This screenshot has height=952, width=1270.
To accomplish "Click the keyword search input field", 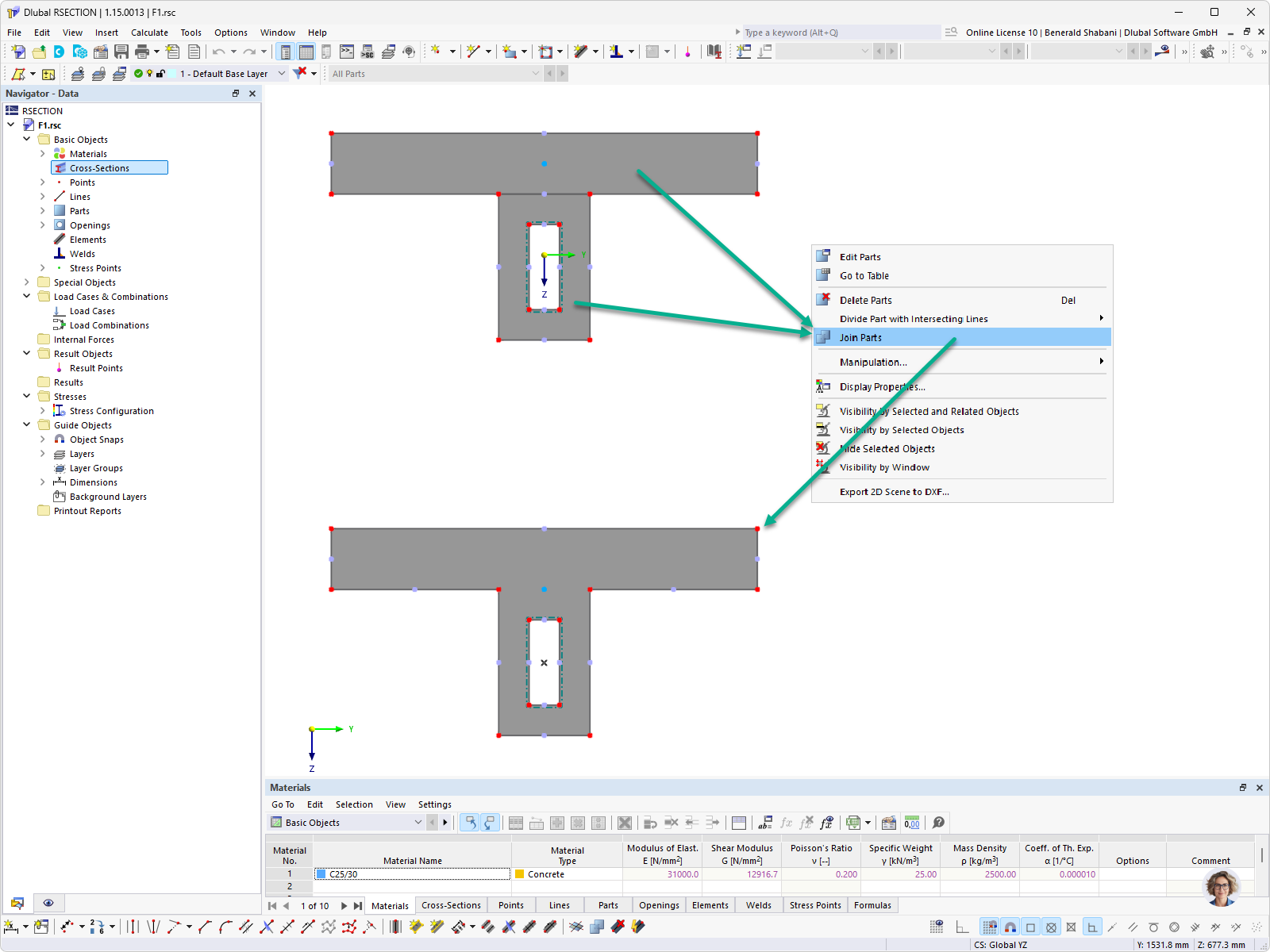I will (x=841, y=33).
